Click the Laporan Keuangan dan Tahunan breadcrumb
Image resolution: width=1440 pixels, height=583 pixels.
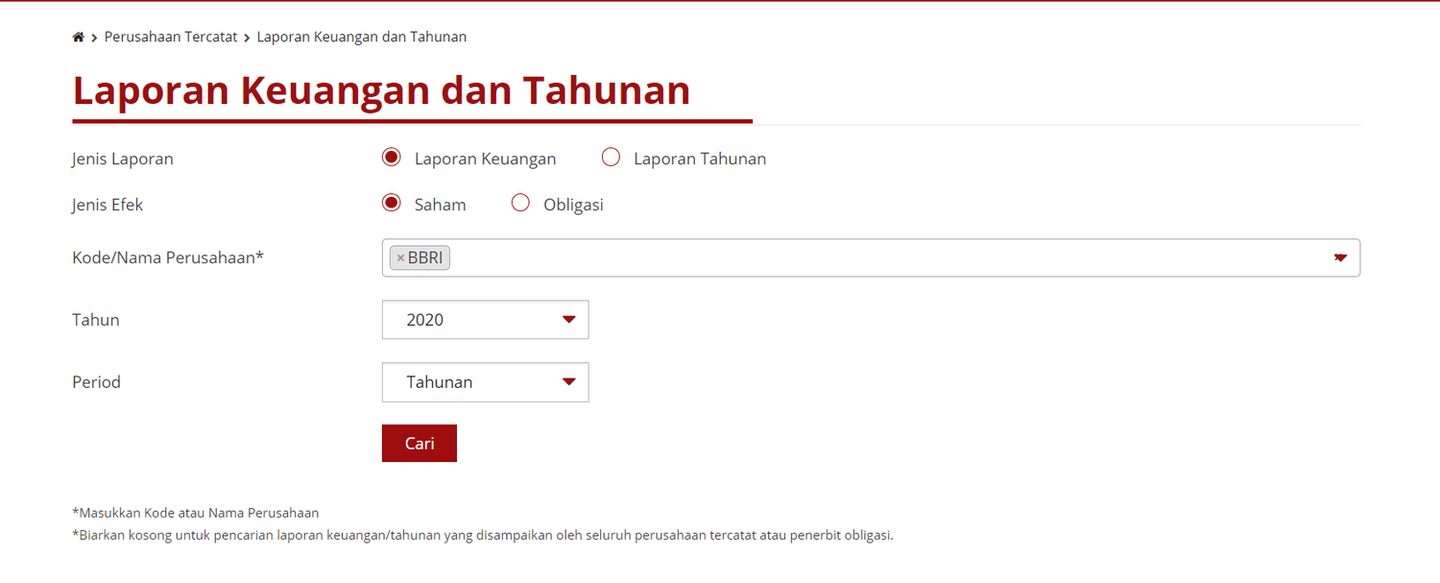361,37
